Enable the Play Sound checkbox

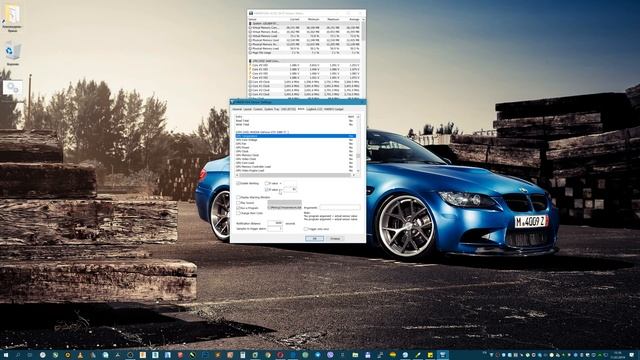[x=238, y=203]
